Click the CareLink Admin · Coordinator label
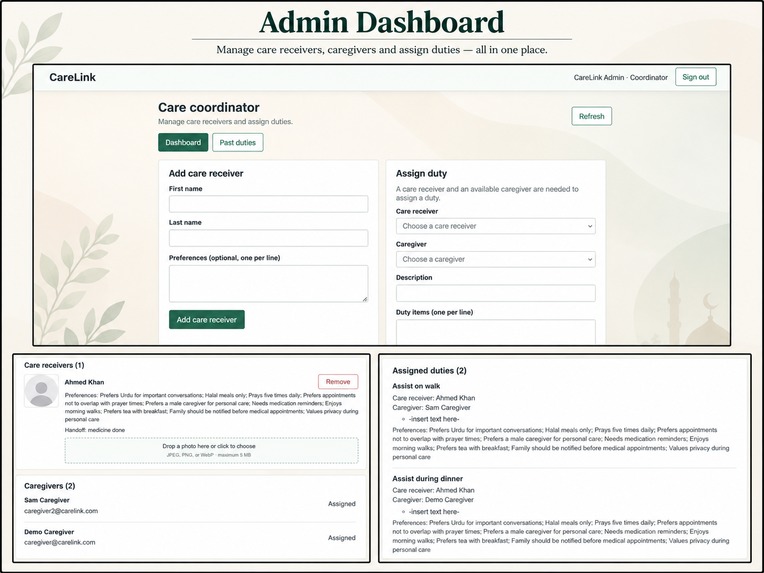 621,77
